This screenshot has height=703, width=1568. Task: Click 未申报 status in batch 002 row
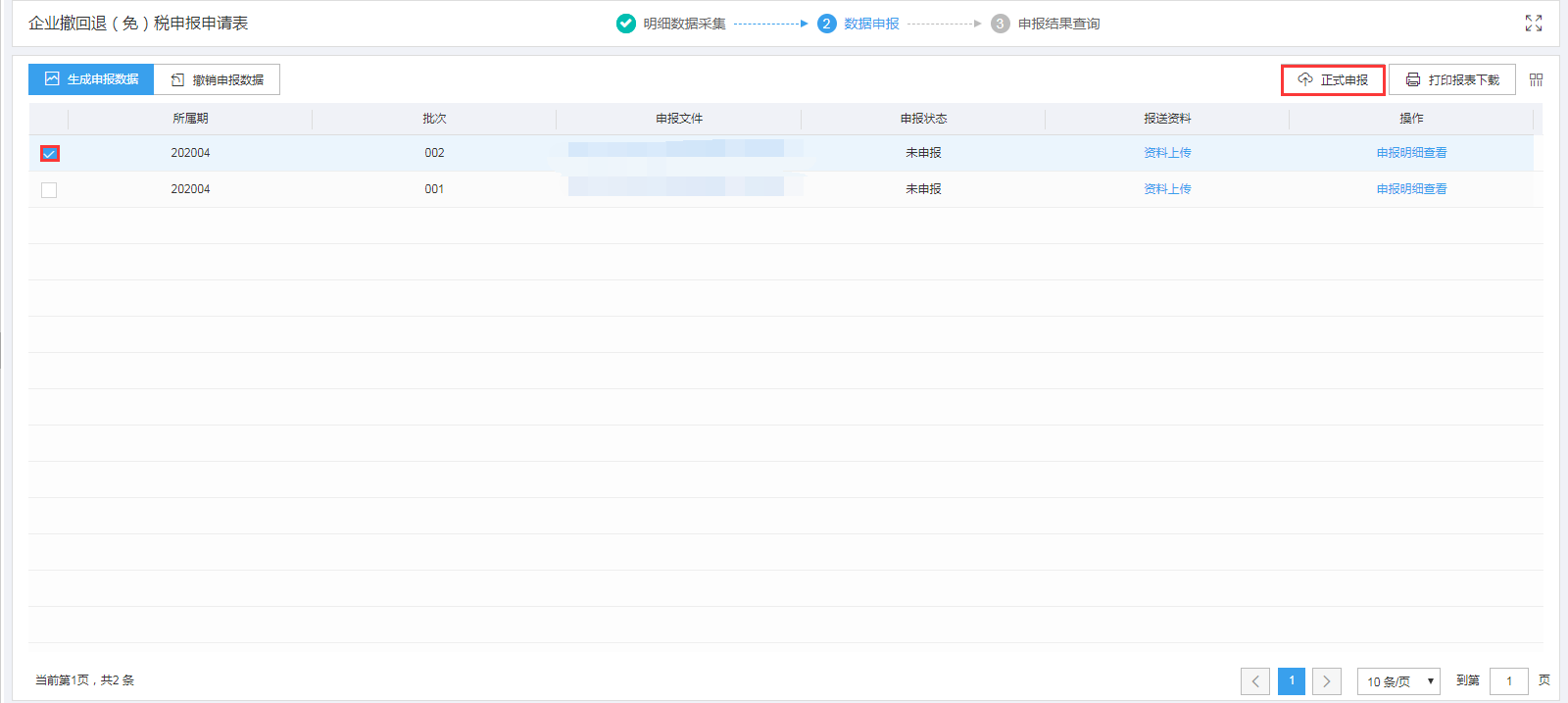coord(923,153)
